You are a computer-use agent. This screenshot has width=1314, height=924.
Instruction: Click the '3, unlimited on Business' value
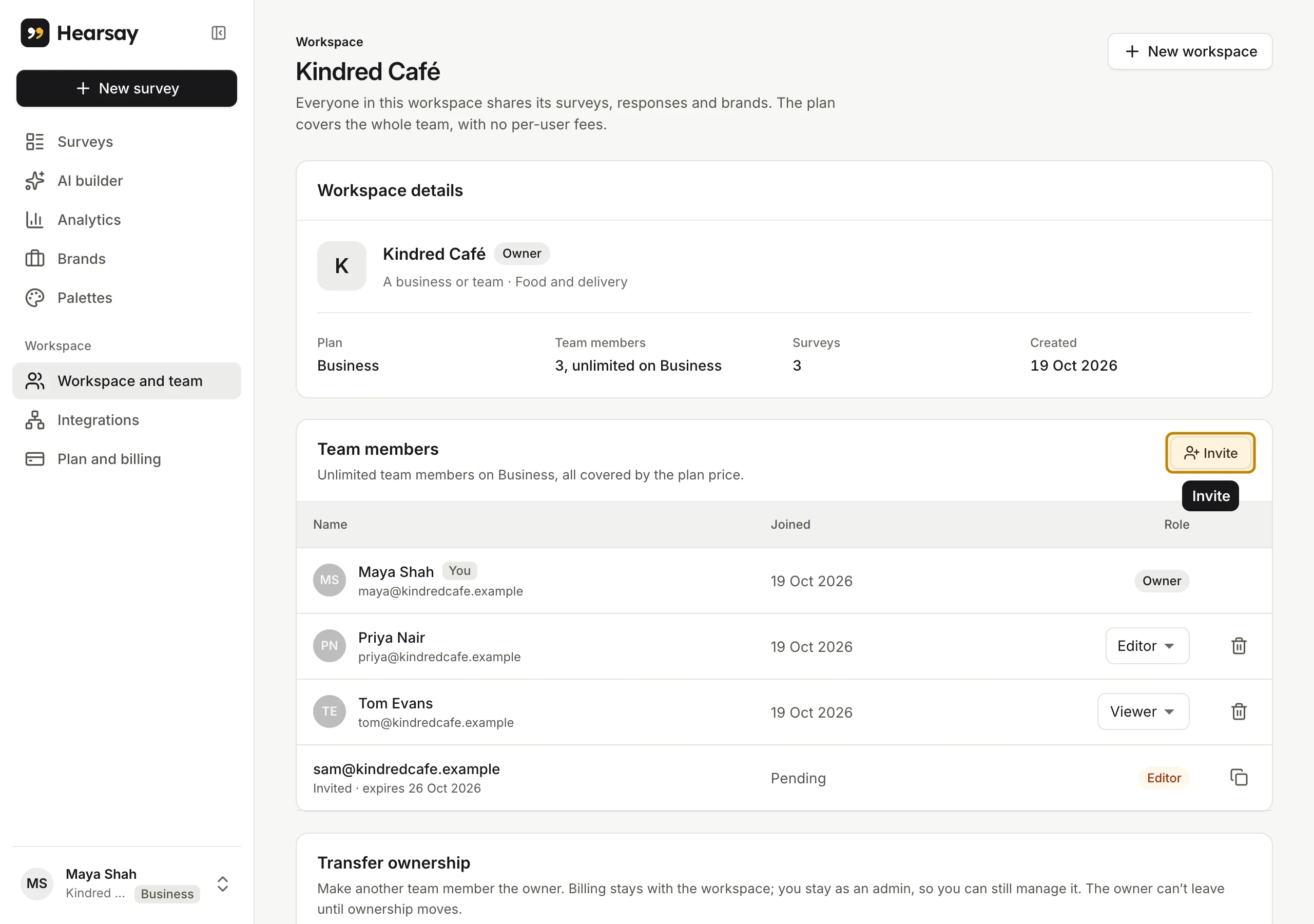click(x=637, y=365)
